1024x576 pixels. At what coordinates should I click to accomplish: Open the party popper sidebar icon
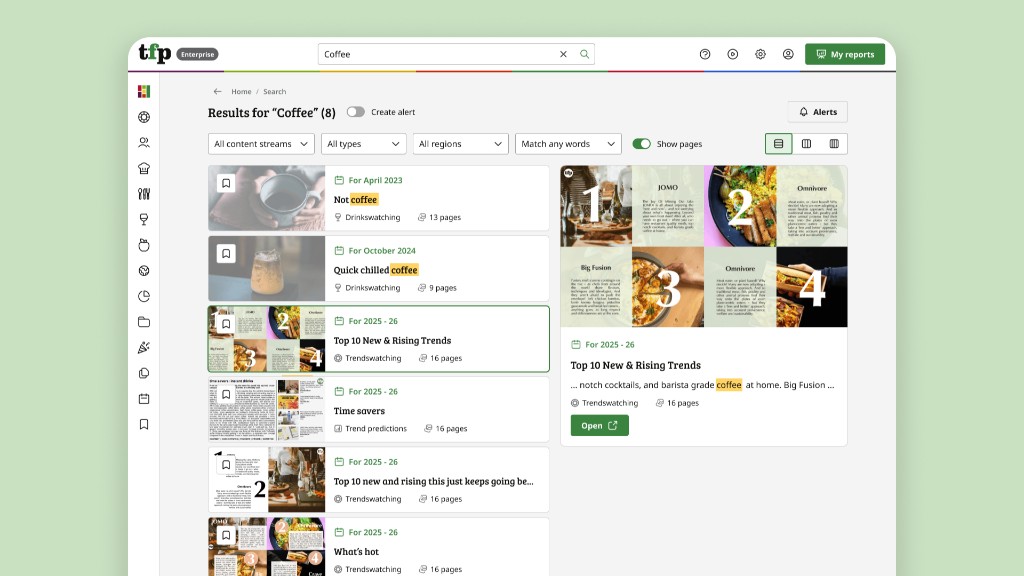pyautogui.click(x=144, y=347)
